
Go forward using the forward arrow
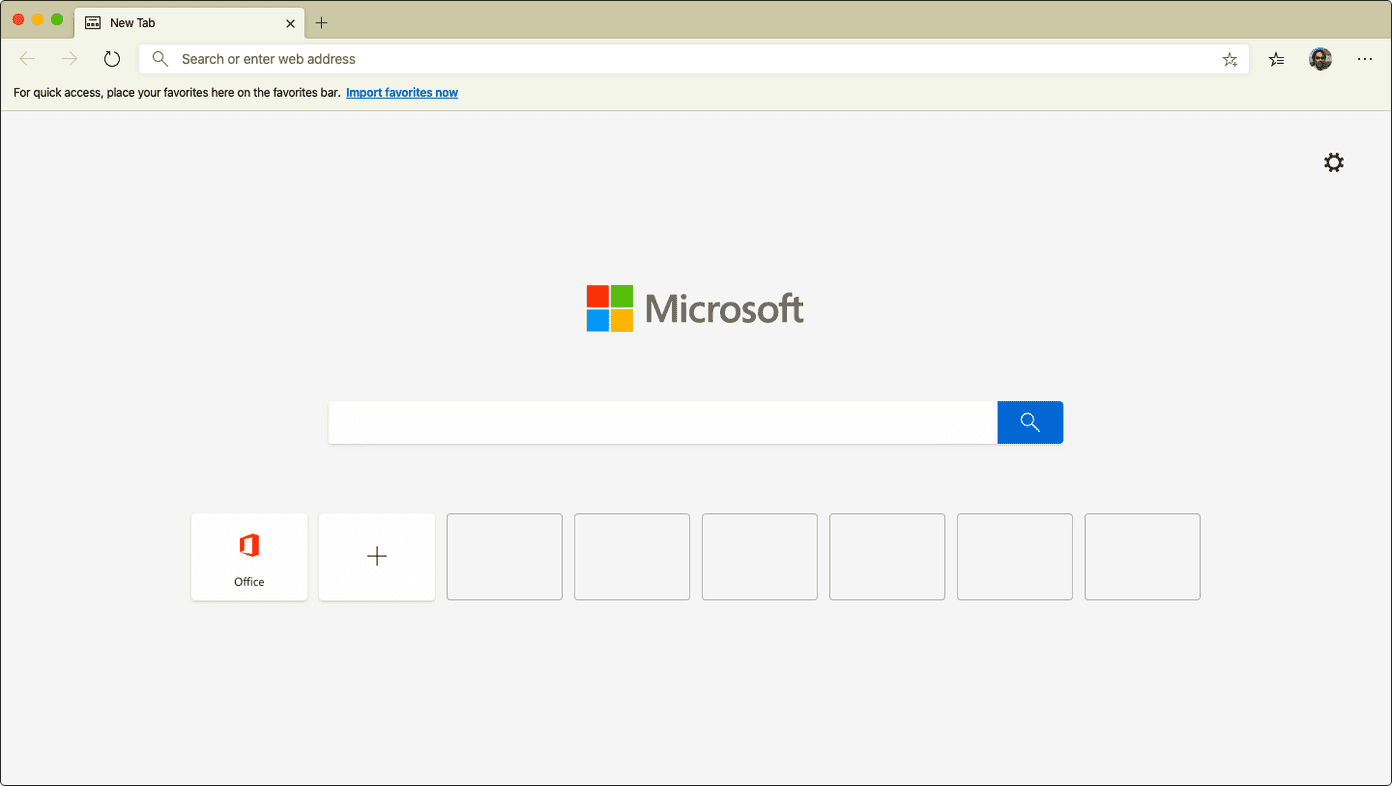pyautogui.click(x=69, y=59)
